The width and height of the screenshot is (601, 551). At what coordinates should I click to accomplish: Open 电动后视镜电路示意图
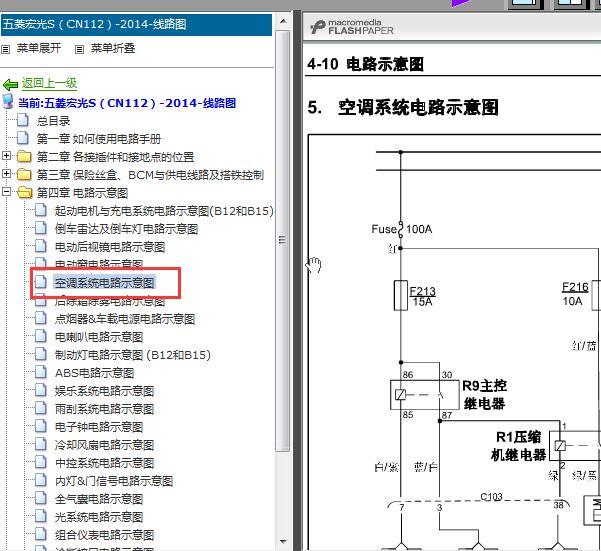point(110,247)
